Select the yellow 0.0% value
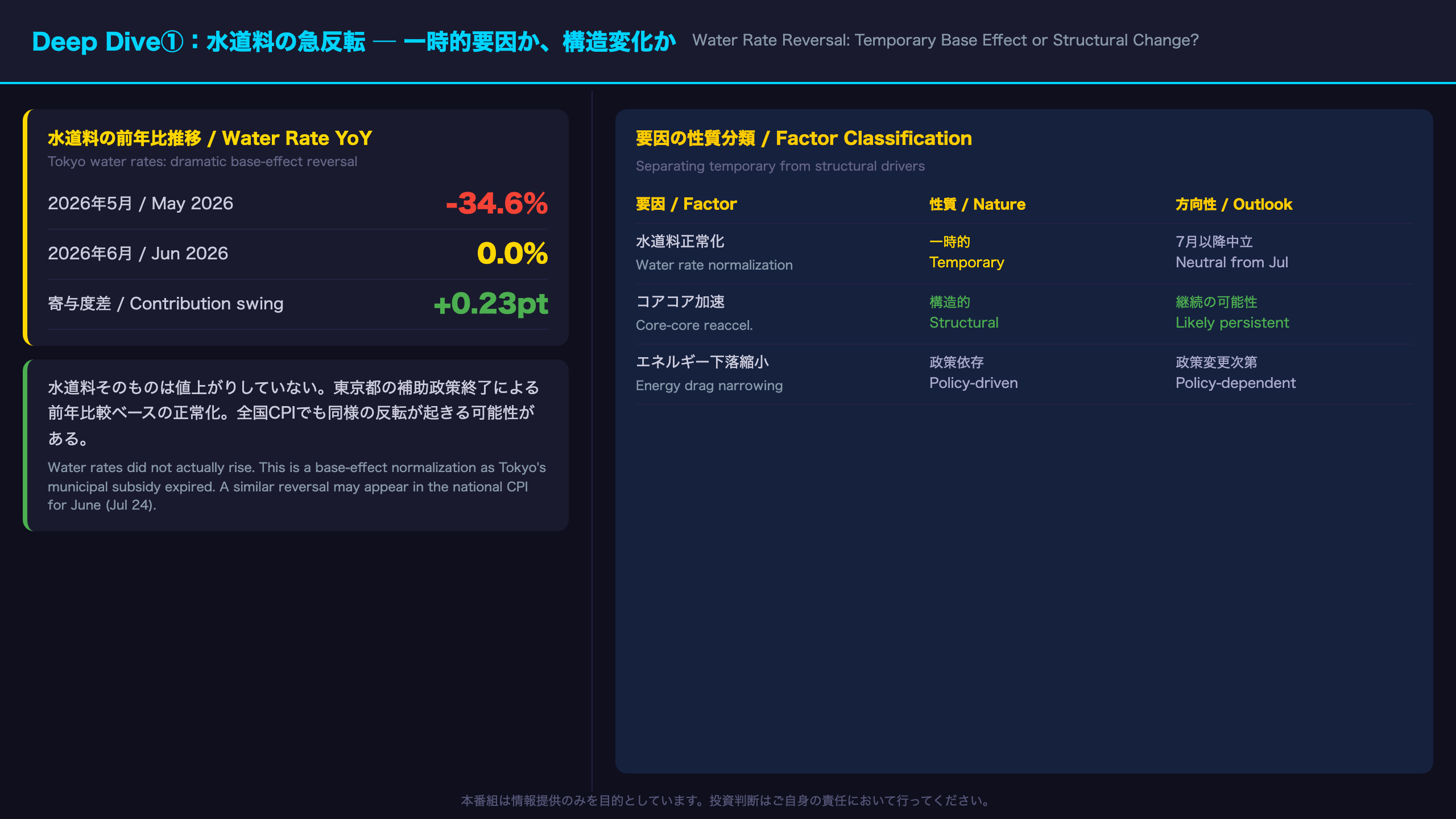This screenshot has height=819, width=1456. click(x=512, y=254)
